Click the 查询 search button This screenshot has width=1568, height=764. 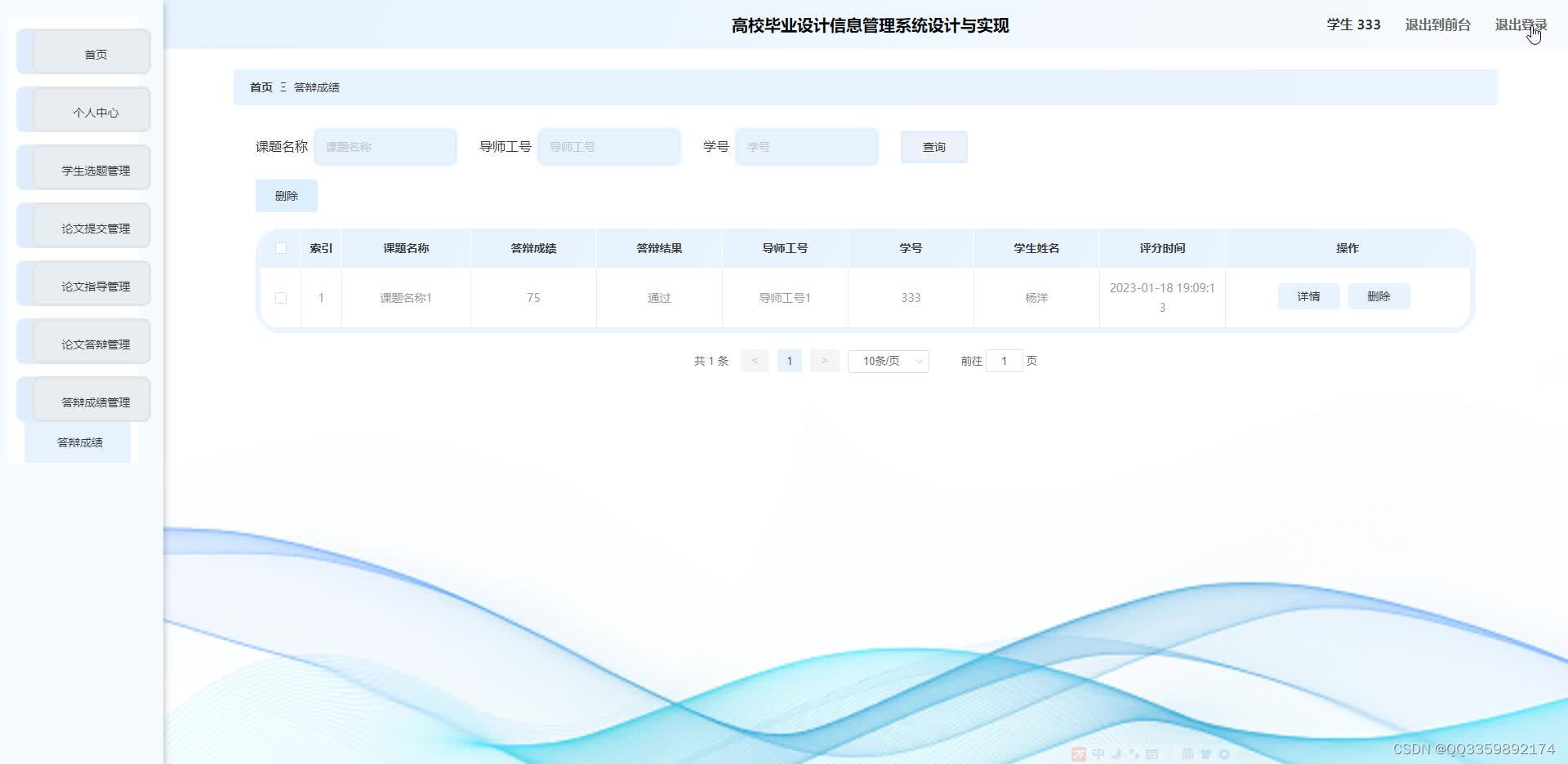934,147
